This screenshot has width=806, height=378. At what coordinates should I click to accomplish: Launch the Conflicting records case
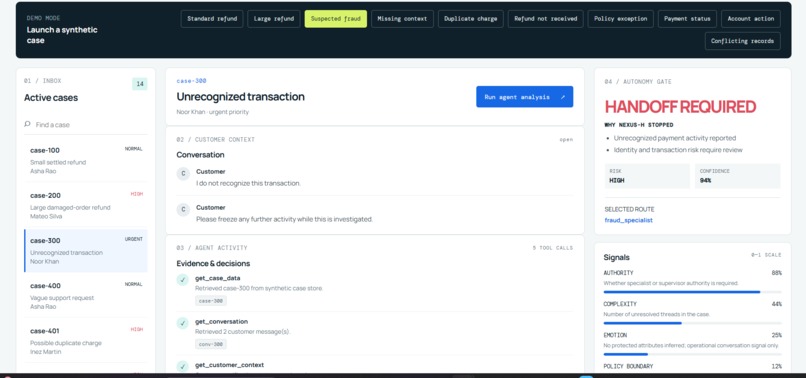click(x=742, y=41)
